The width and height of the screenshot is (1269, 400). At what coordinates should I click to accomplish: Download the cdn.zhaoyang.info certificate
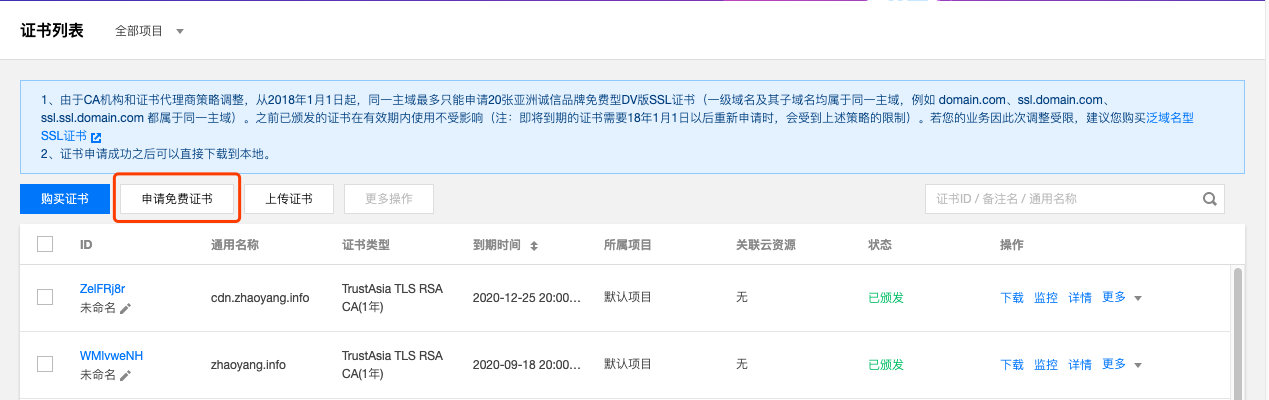tap(1012, 298)
